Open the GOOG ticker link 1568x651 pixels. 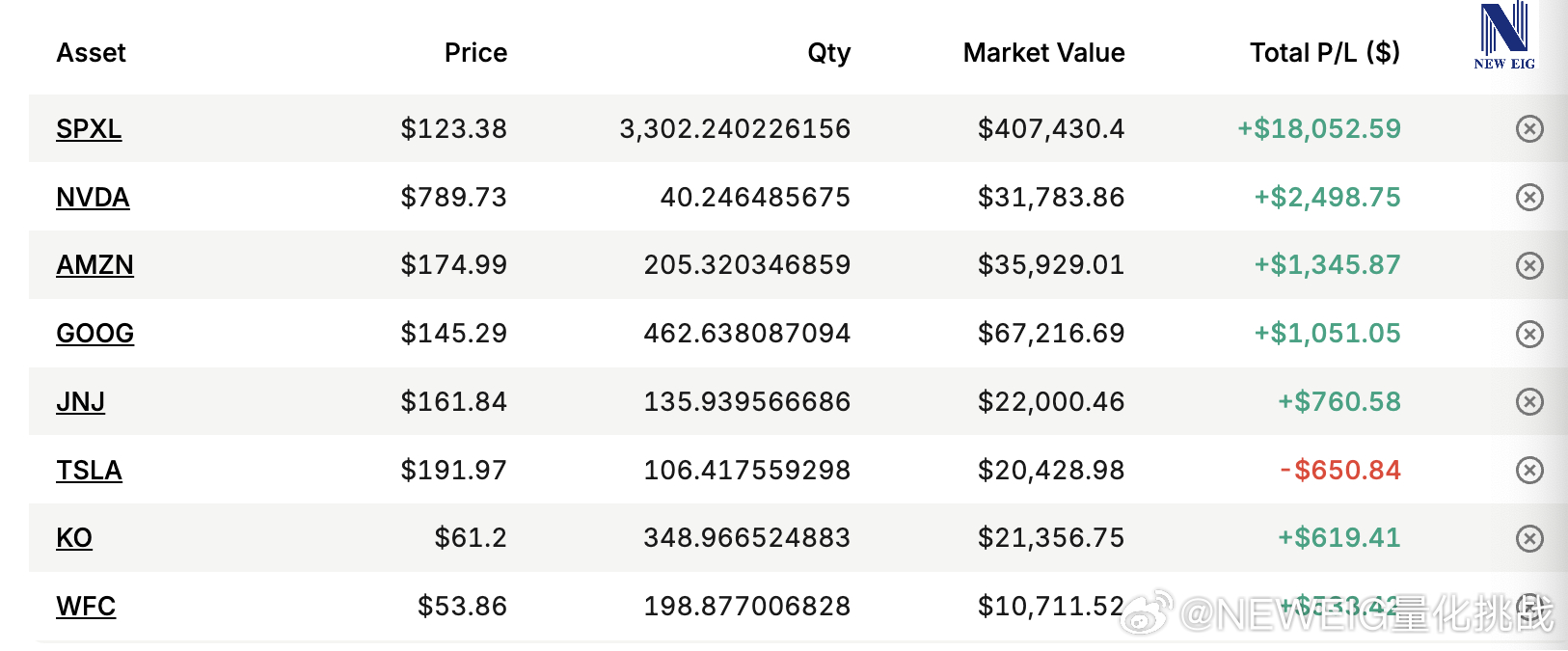point(95,333)
